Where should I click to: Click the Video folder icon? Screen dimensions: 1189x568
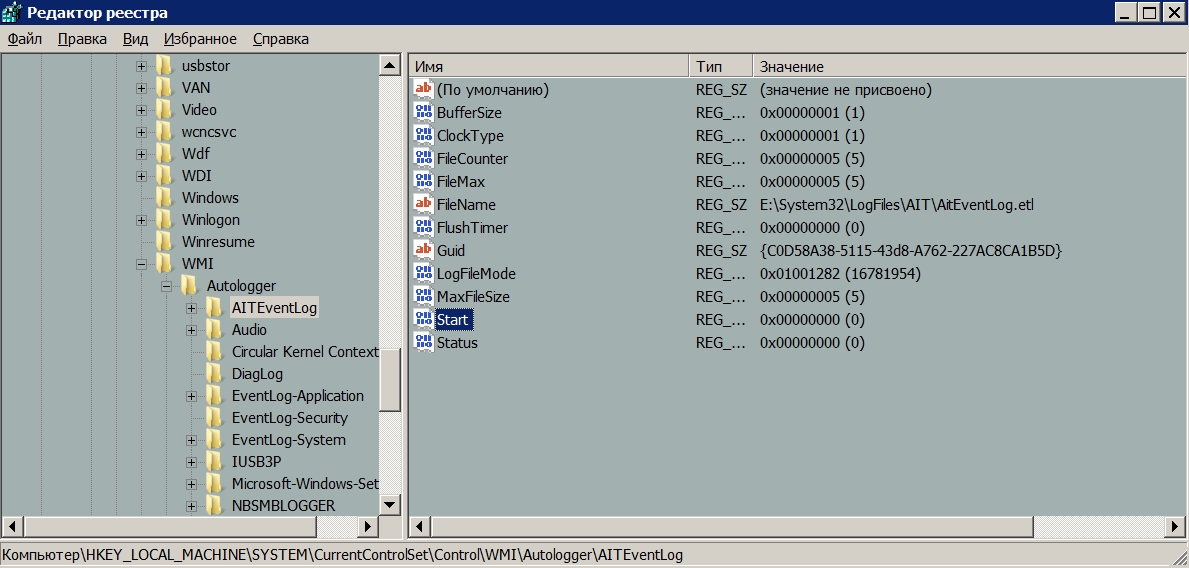coord(165,110)
